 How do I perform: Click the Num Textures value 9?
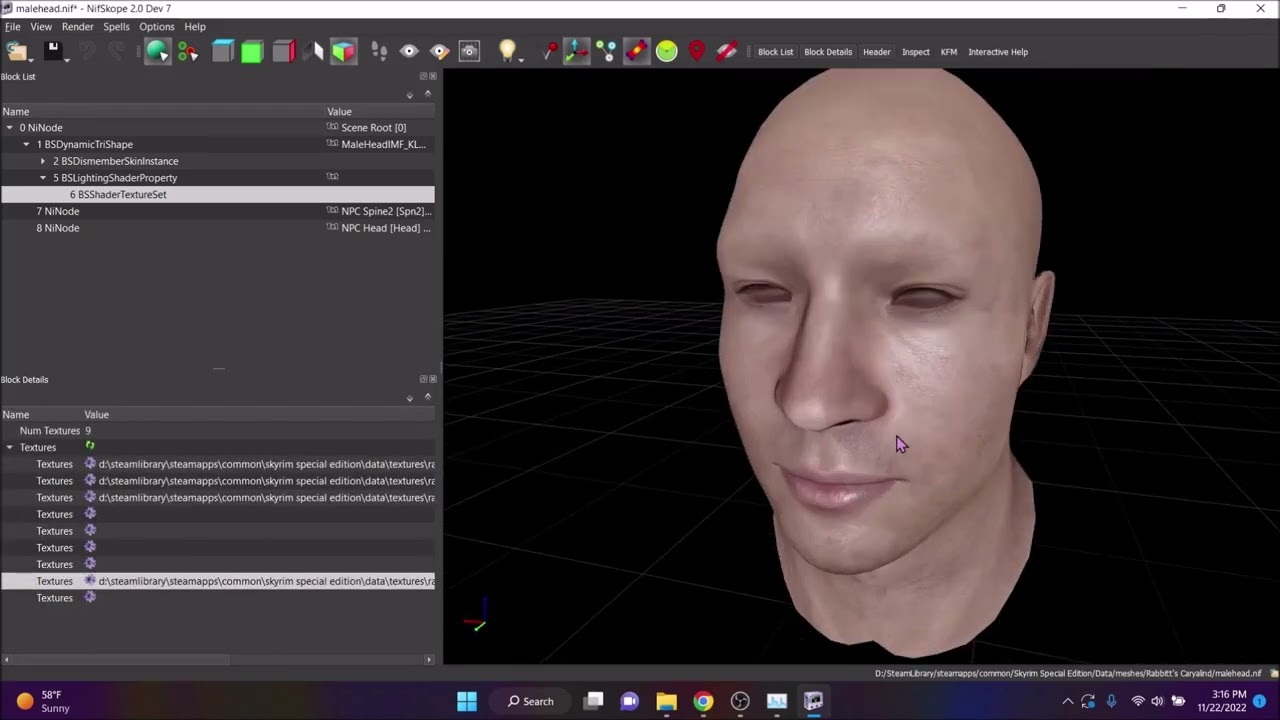point(88,431)
